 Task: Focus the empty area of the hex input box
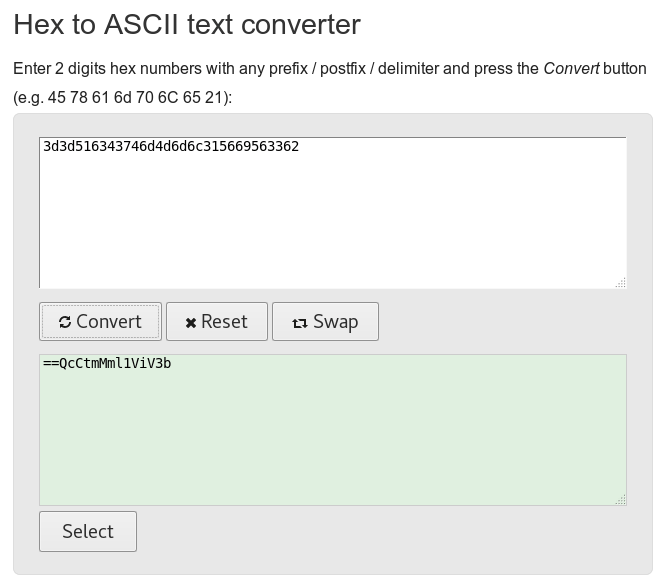tap(332, 220)
